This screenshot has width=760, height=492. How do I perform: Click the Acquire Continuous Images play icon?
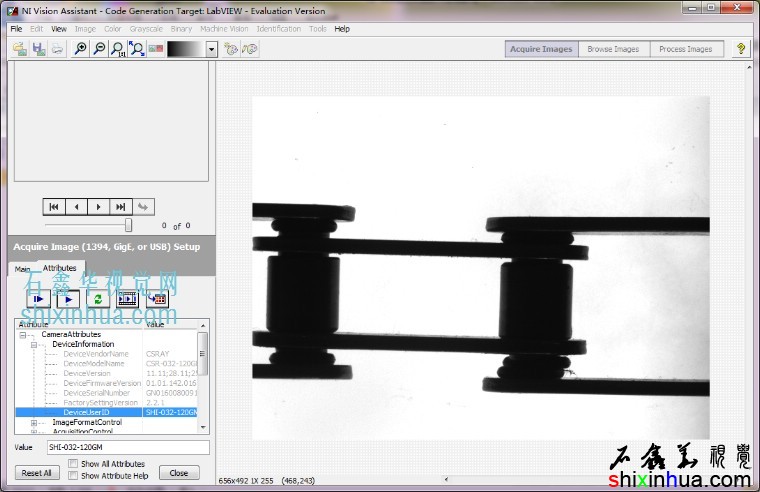(68, 300)
